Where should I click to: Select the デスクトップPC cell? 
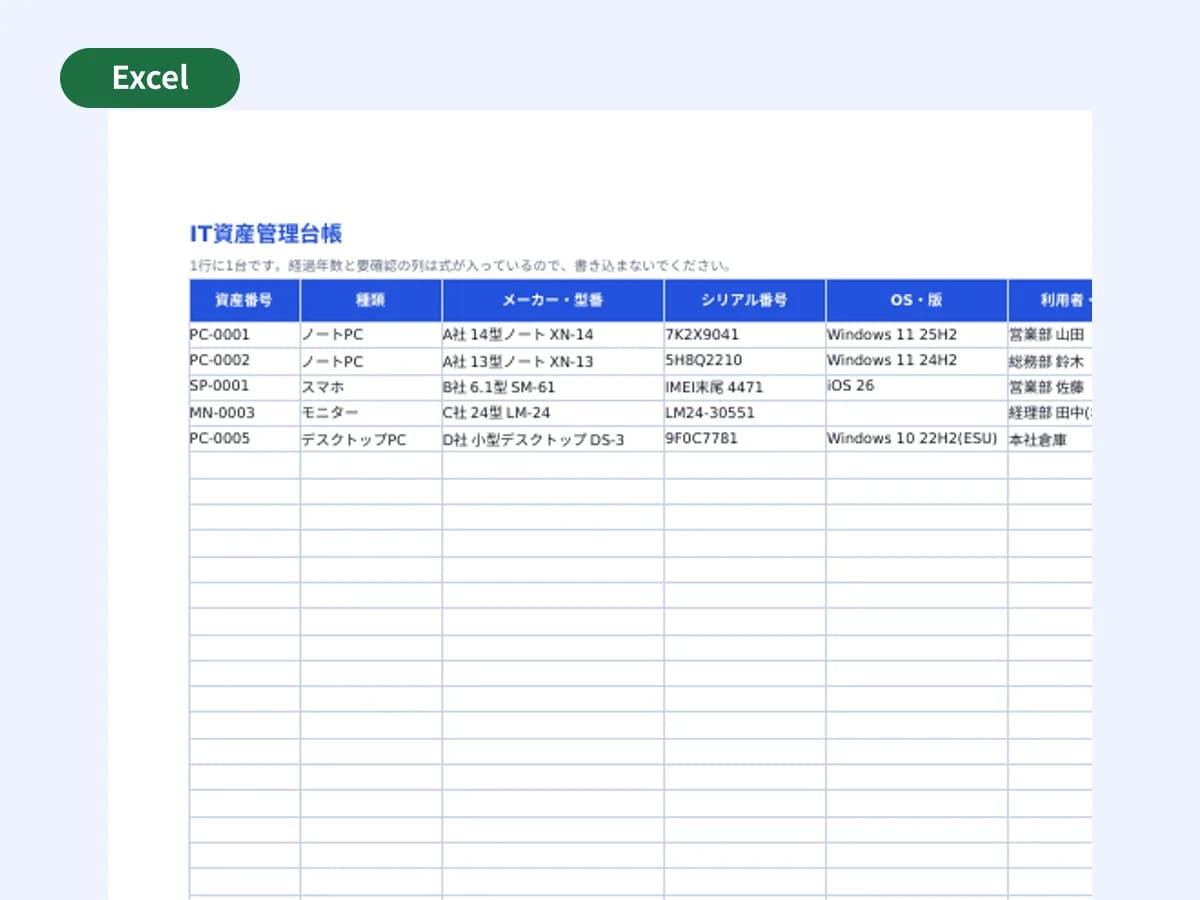point(371,439)
